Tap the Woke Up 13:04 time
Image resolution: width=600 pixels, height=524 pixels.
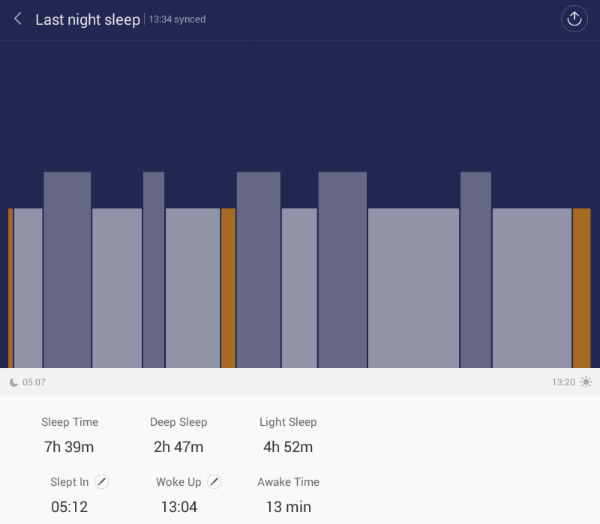(178, 507)
